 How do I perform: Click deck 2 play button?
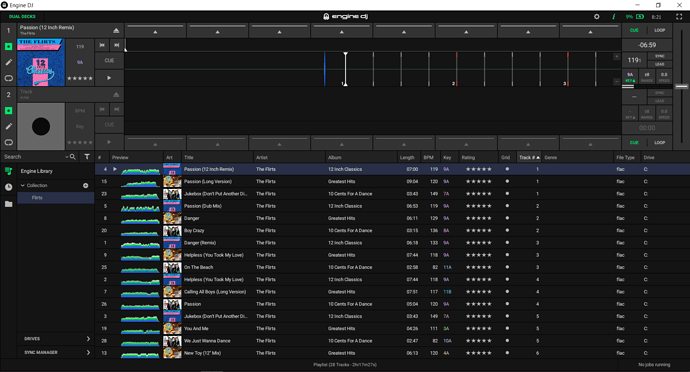109,142
